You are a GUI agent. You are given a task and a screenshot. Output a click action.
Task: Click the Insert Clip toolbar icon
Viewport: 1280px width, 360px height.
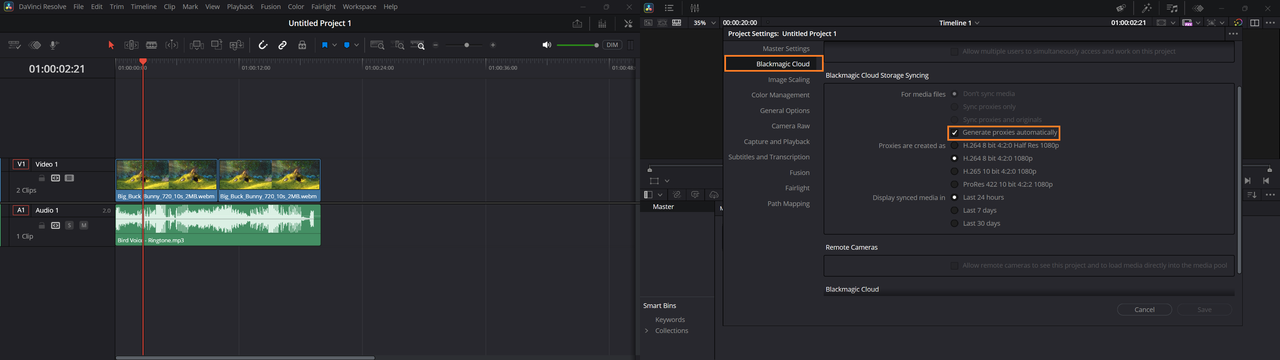point(196,45)
